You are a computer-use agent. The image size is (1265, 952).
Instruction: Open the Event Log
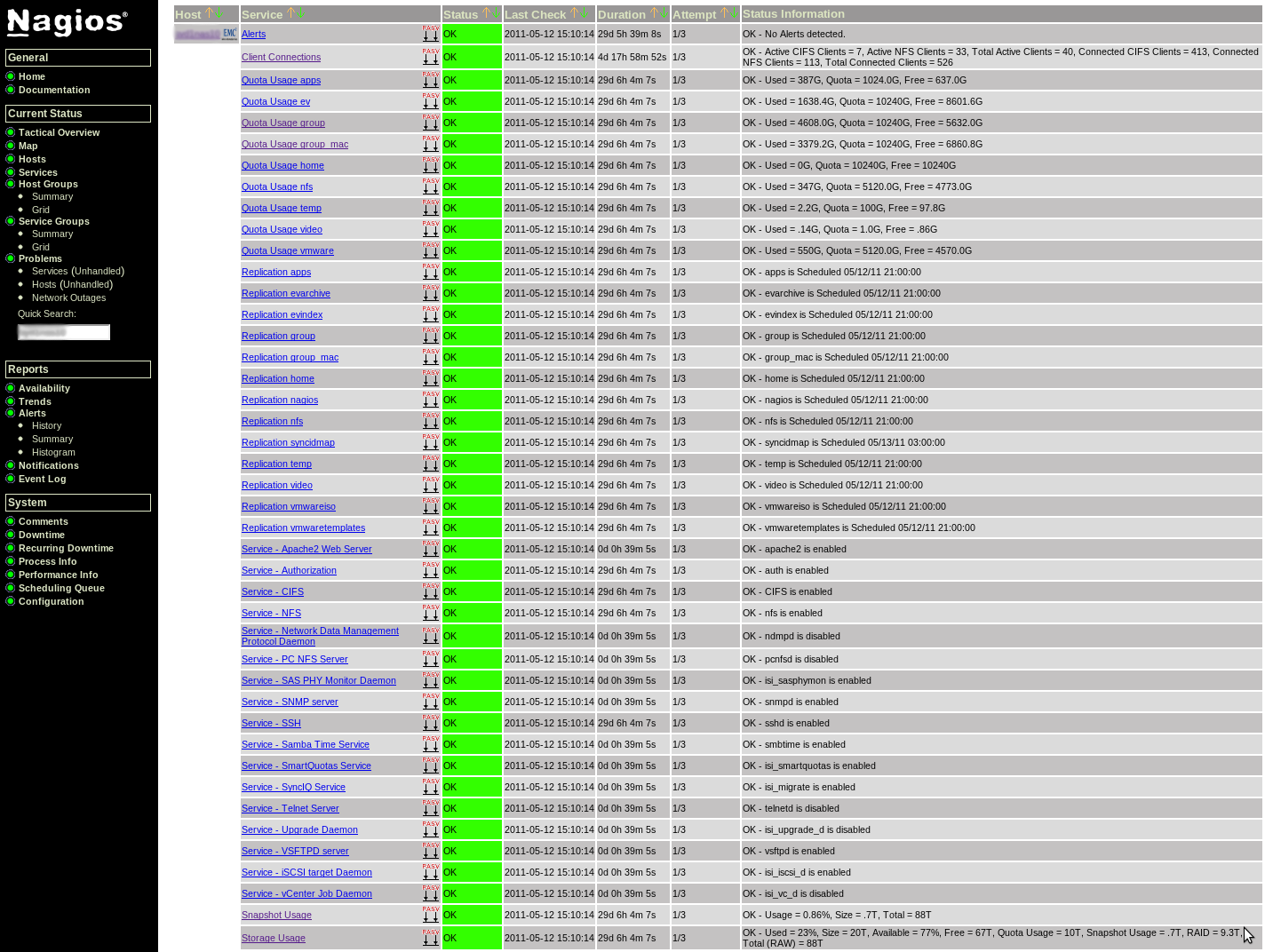point(43,479)
